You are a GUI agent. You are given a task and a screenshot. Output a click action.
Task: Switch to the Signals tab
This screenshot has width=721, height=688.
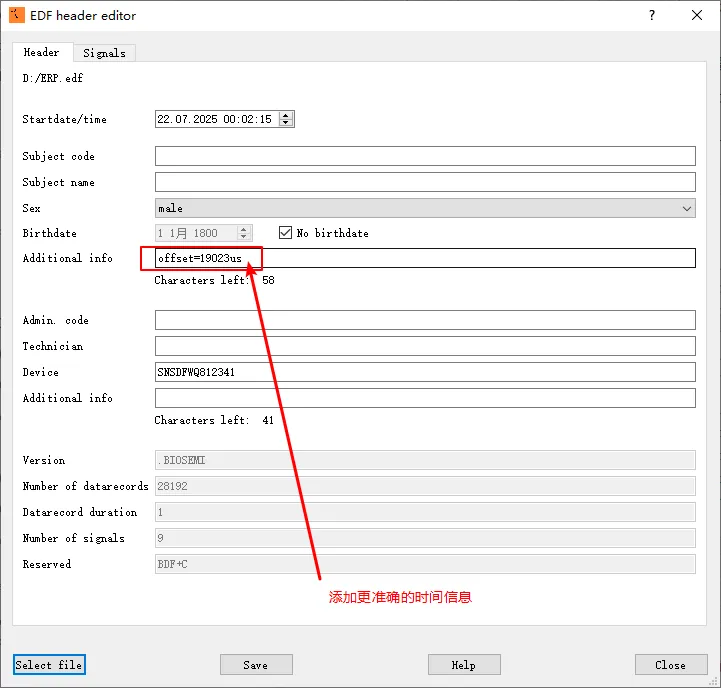(x=104, y=53)
